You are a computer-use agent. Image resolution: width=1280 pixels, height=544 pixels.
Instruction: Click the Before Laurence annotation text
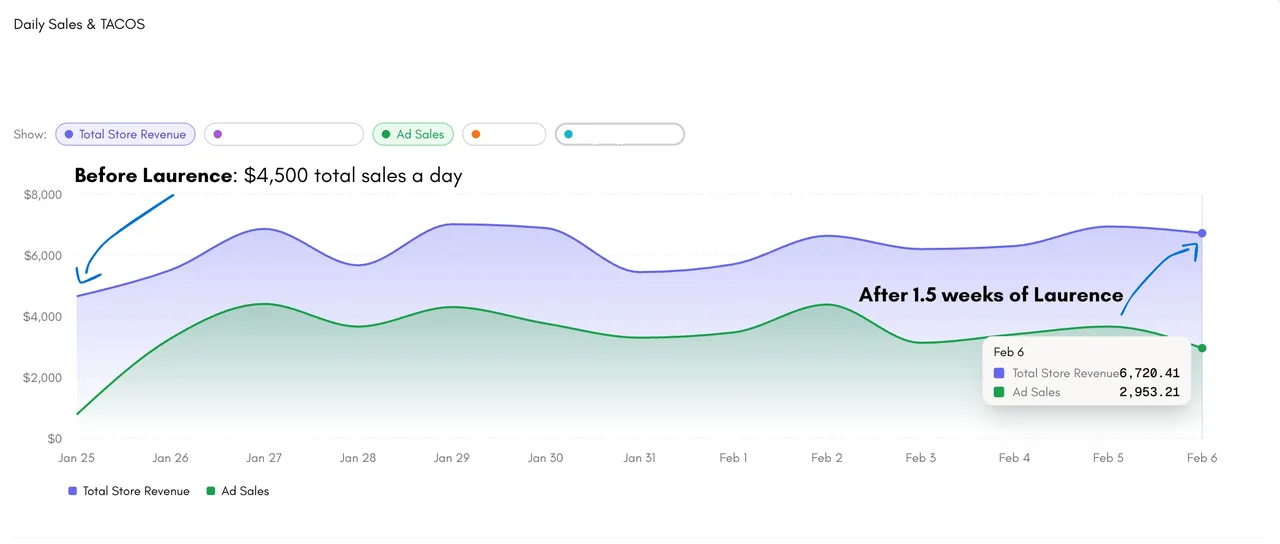[153, 176]
